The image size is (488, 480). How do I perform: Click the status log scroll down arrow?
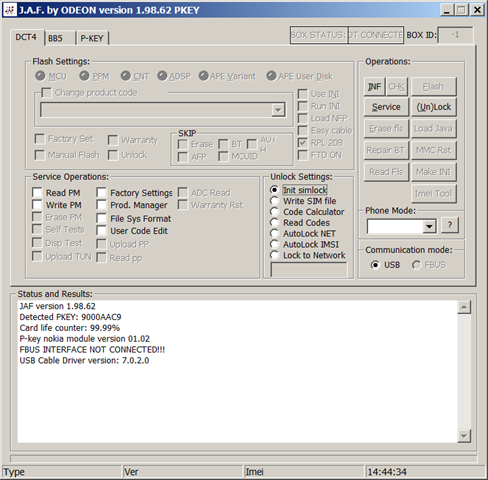(x=464, y=436)
